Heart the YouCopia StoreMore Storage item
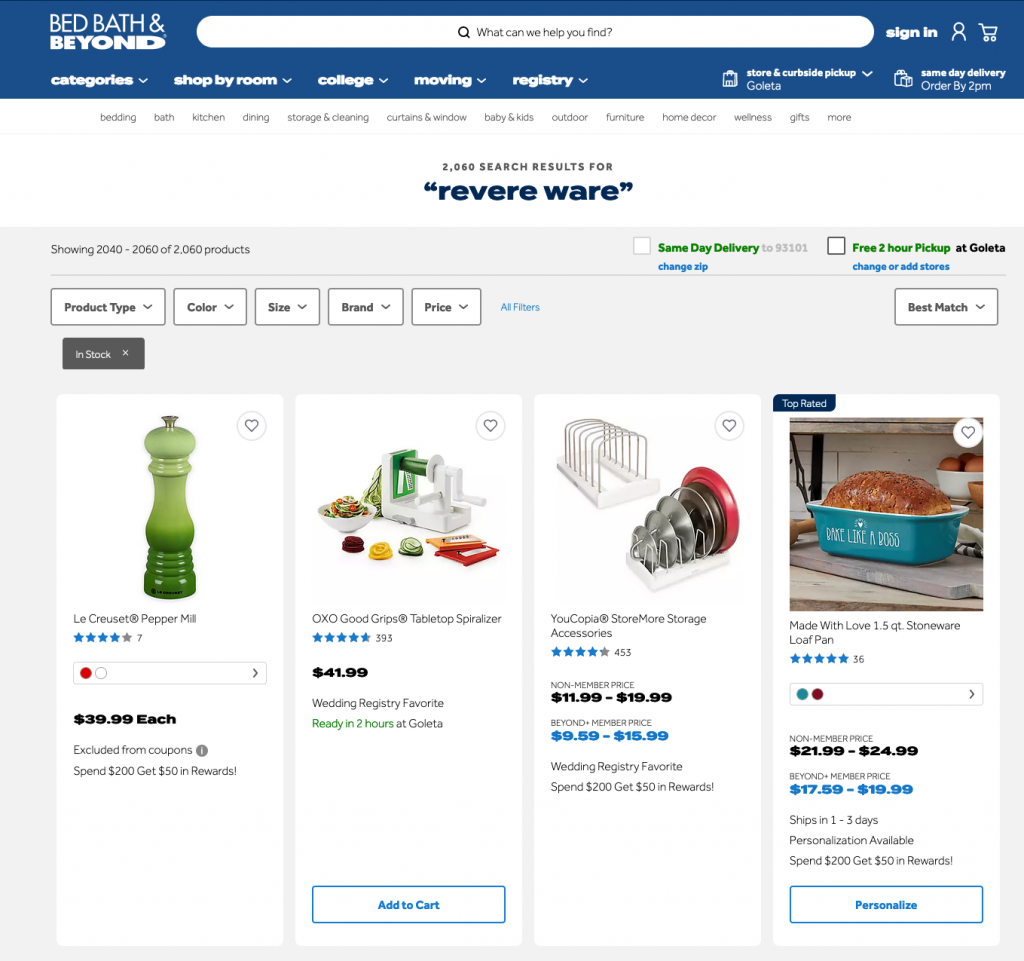This screenshot has width=1024, height=961. point(729,426)
